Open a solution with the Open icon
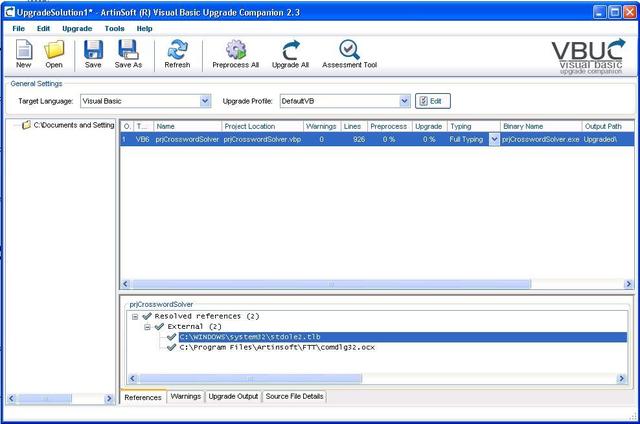Image resolution: width=640 pixels, height=424 pixels. pos(54,54)
